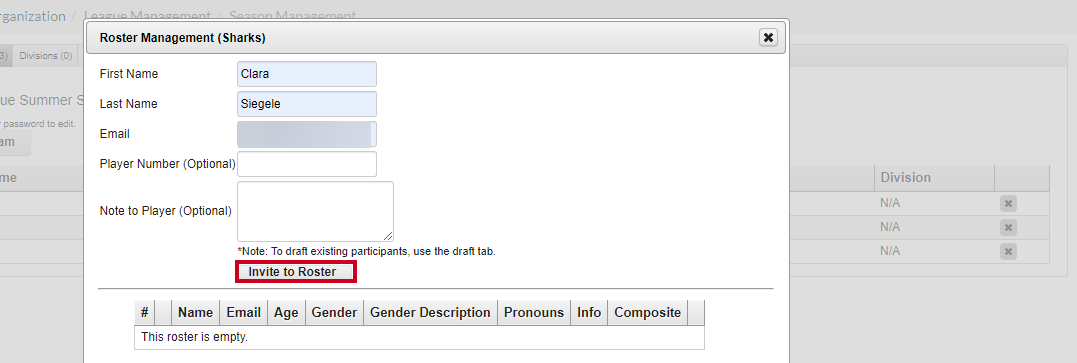Click the Player Number field
The width and height of the screenshot is (1077, 363).
click(x=307, y=164)
